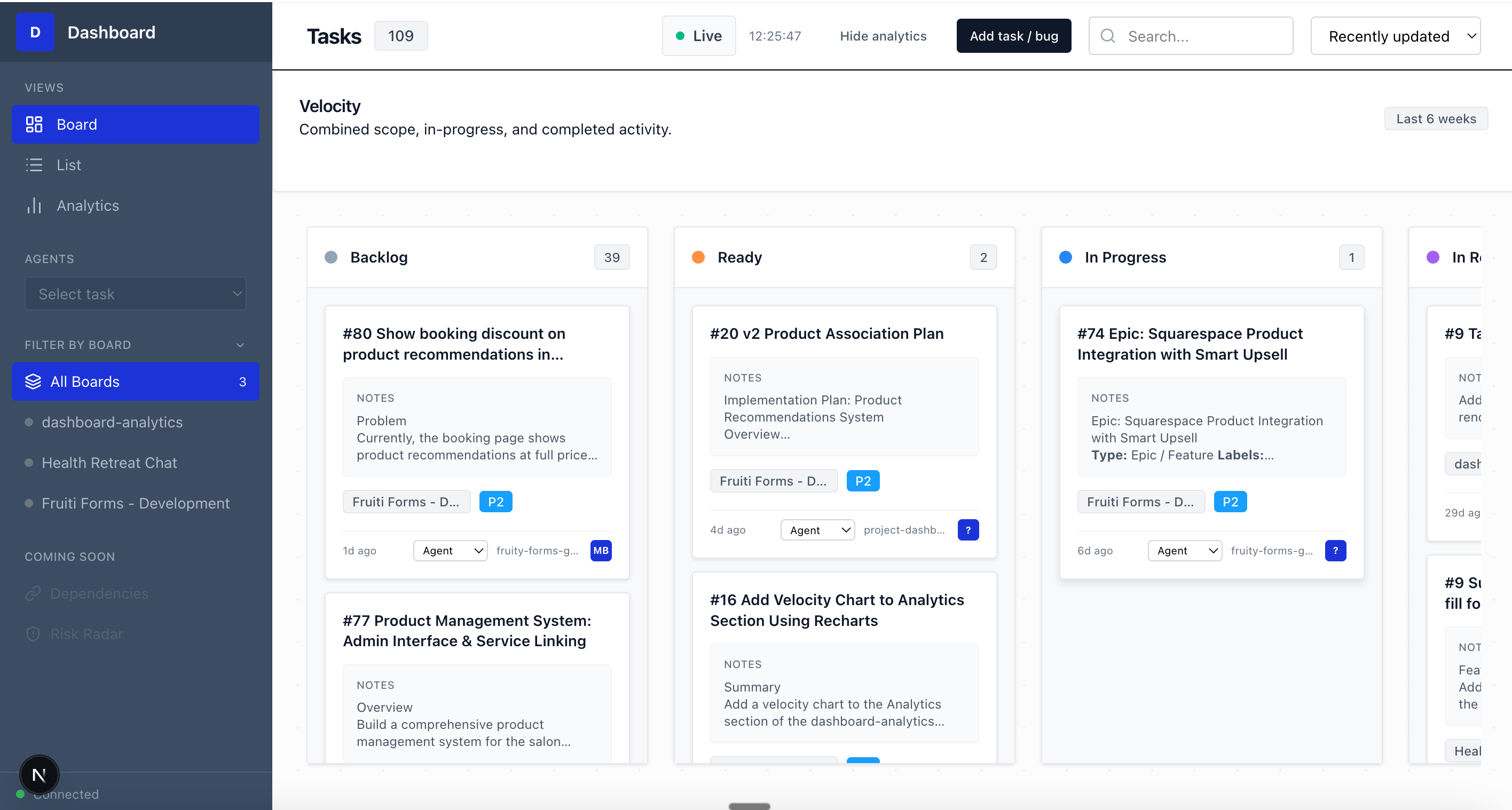The width and height of the screenshot is (1512, 810).
Task: Click the Analytics bar chart icon
Action: [34, 205]
